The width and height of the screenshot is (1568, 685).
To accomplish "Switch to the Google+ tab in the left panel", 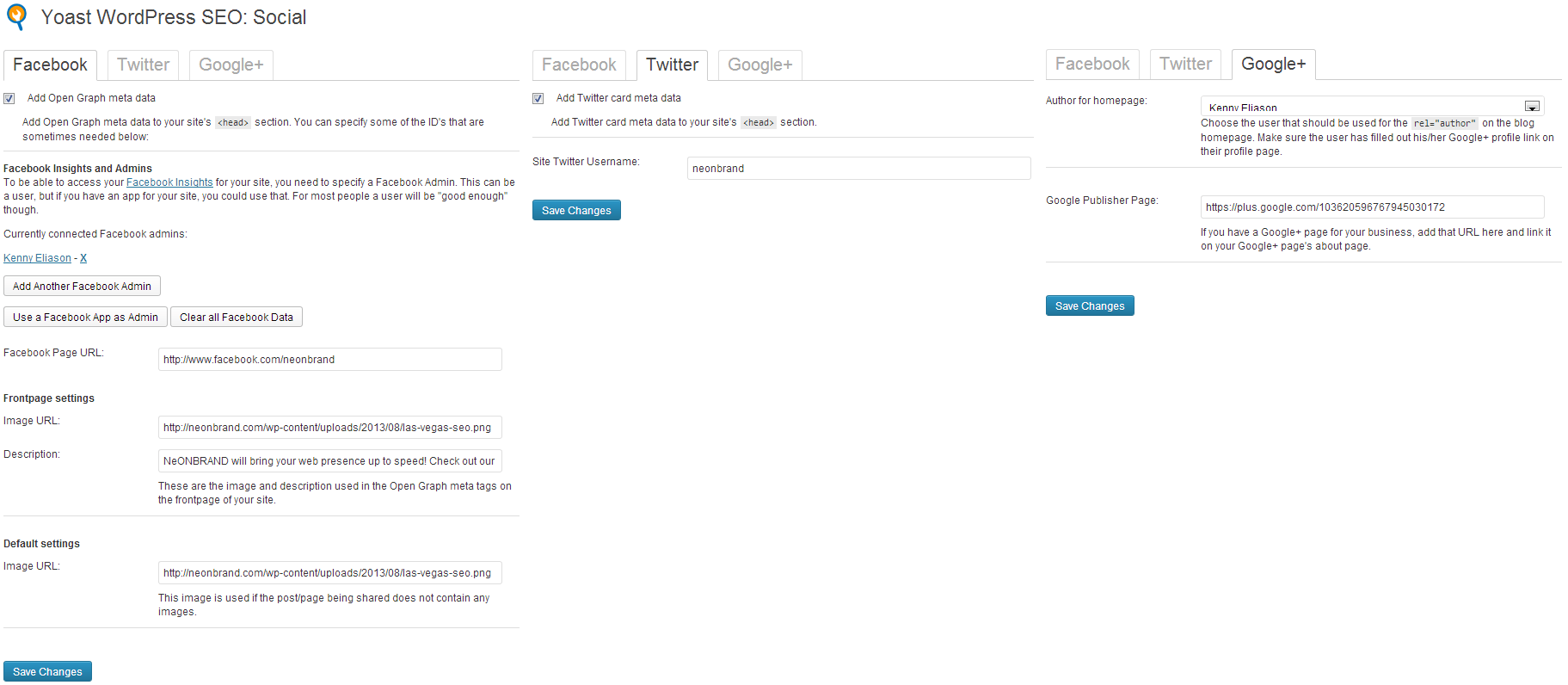I will (231, 65).
